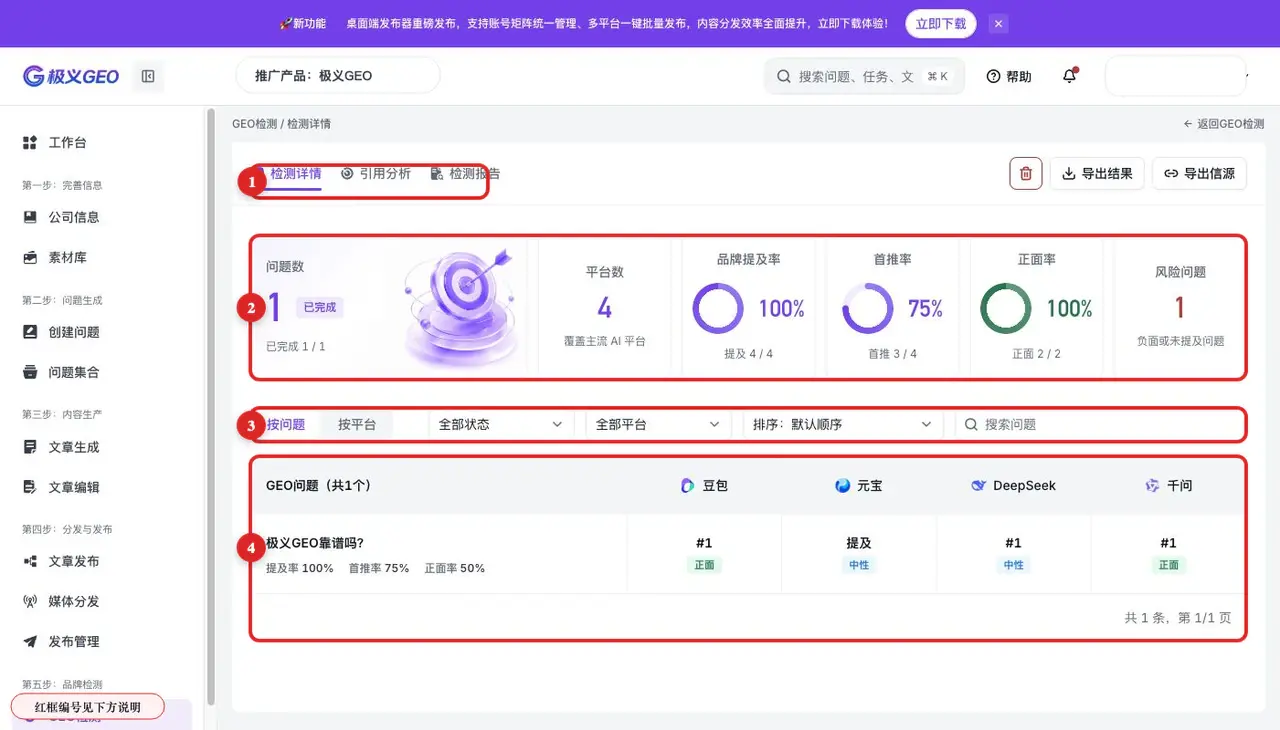The height and width of the screenshot is (730, 1280).
Task: Click the DeepSeek #1 中性 result cell
Action: [1013, 554]
